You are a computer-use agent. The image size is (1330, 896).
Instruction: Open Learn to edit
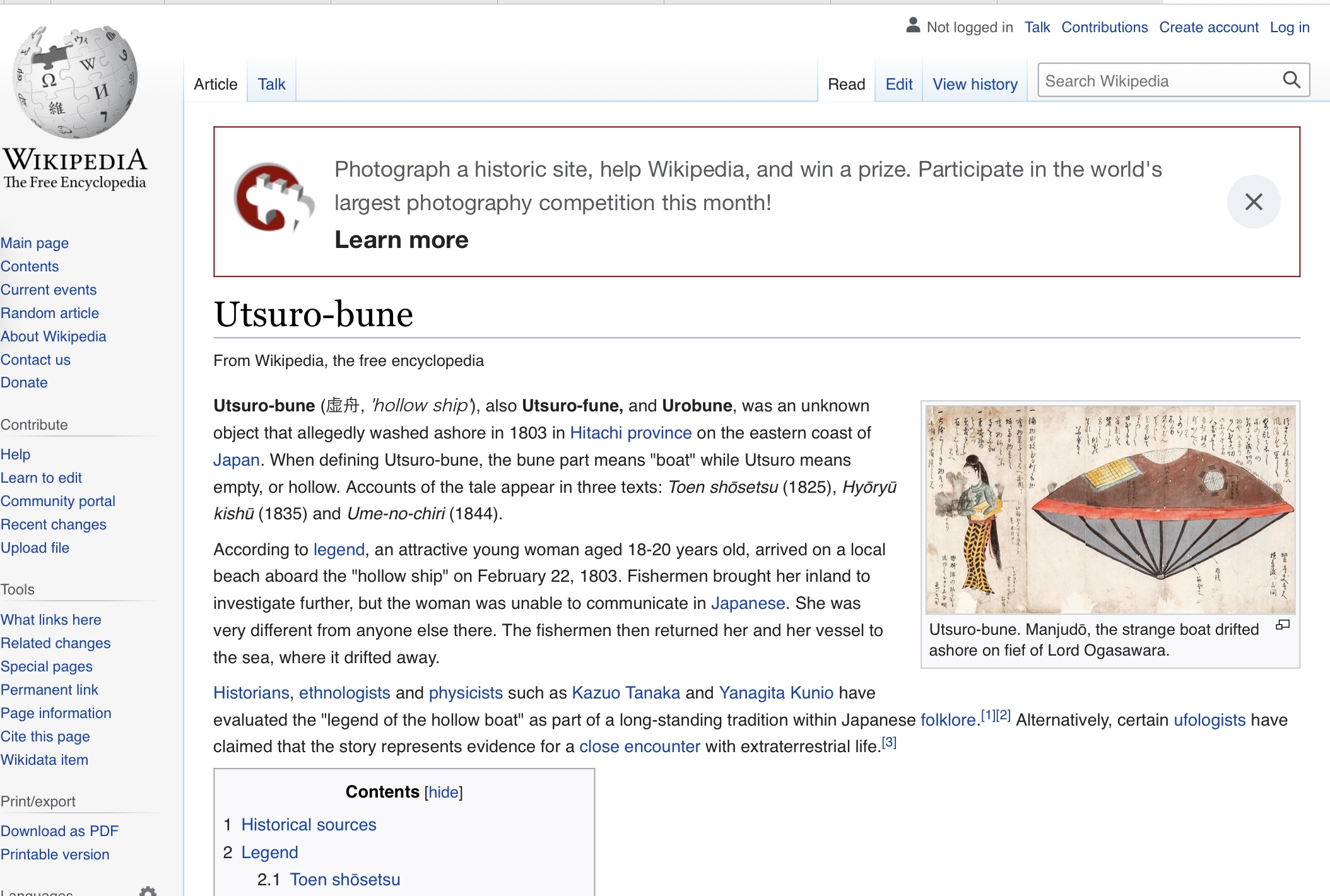41,478
